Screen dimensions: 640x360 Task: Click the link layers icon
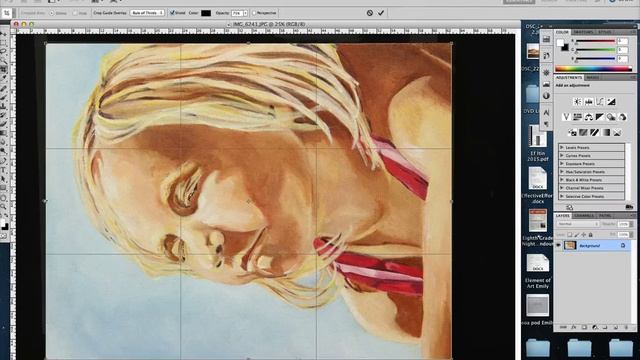click(563, 327)
